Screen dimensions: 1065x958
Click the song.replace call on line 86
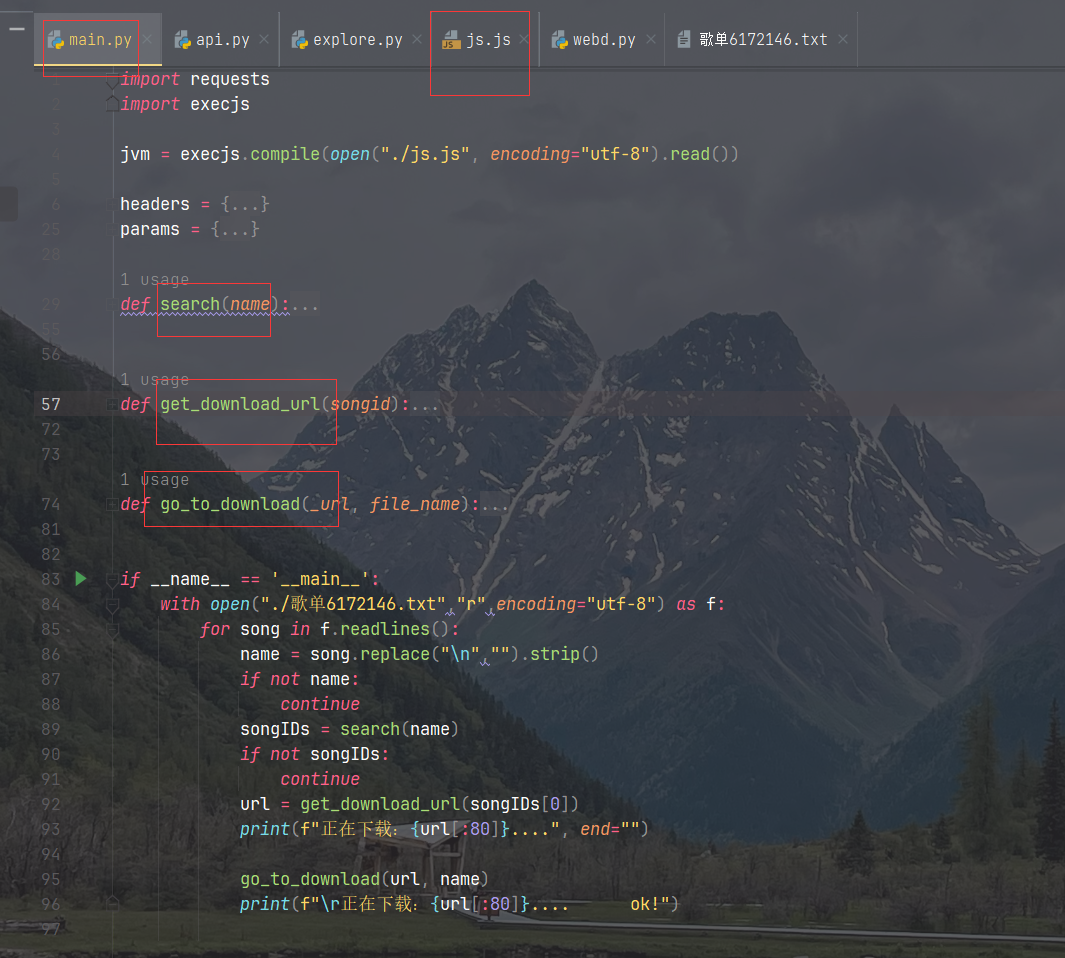[x=370, y=654]
